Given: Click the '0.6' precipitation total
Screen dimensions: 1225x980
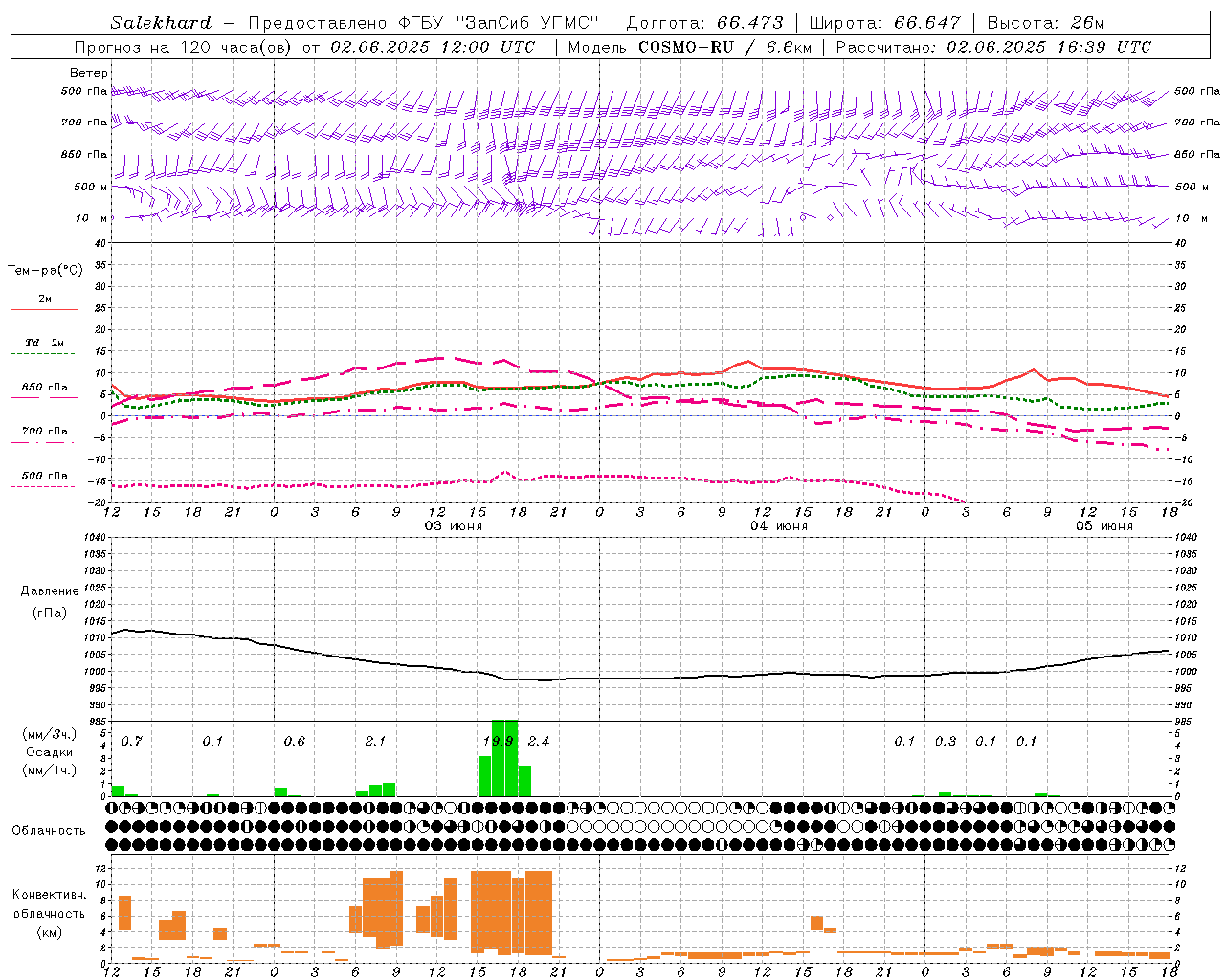Looking at the screenshot, I should click(x=295, y=741).
